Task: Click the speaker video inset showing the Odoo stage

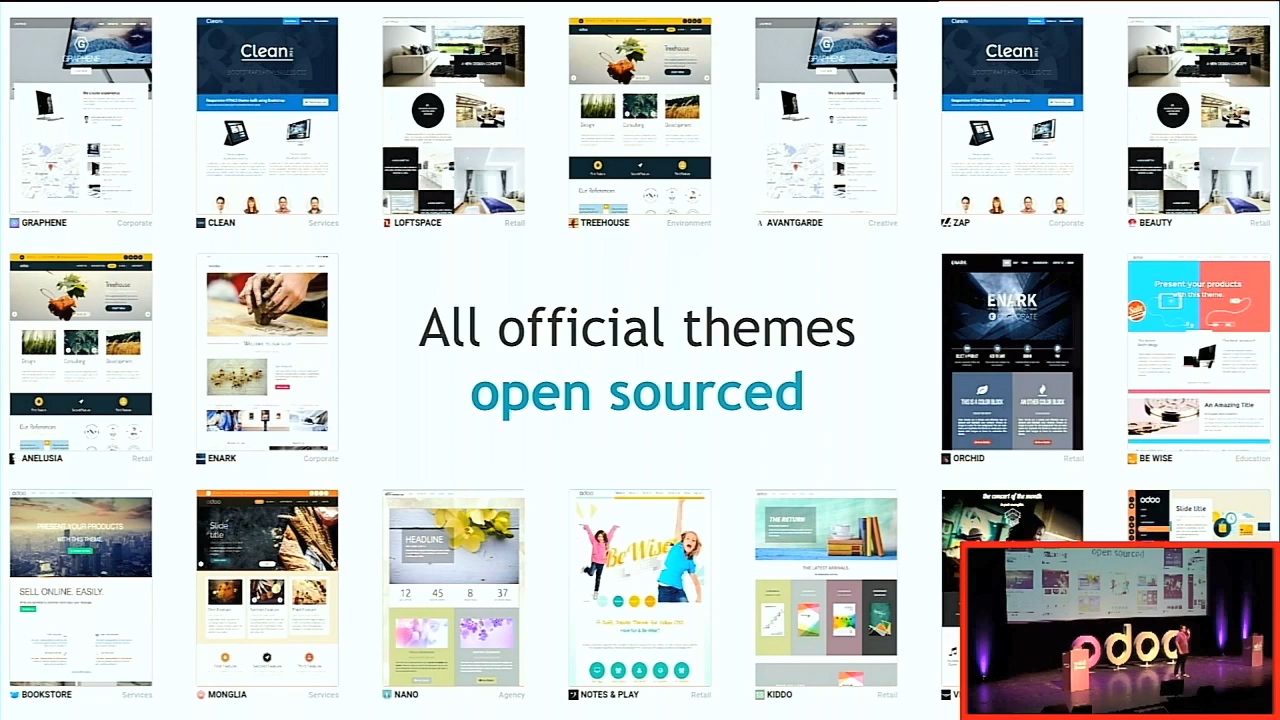Action: point(1118,630)
